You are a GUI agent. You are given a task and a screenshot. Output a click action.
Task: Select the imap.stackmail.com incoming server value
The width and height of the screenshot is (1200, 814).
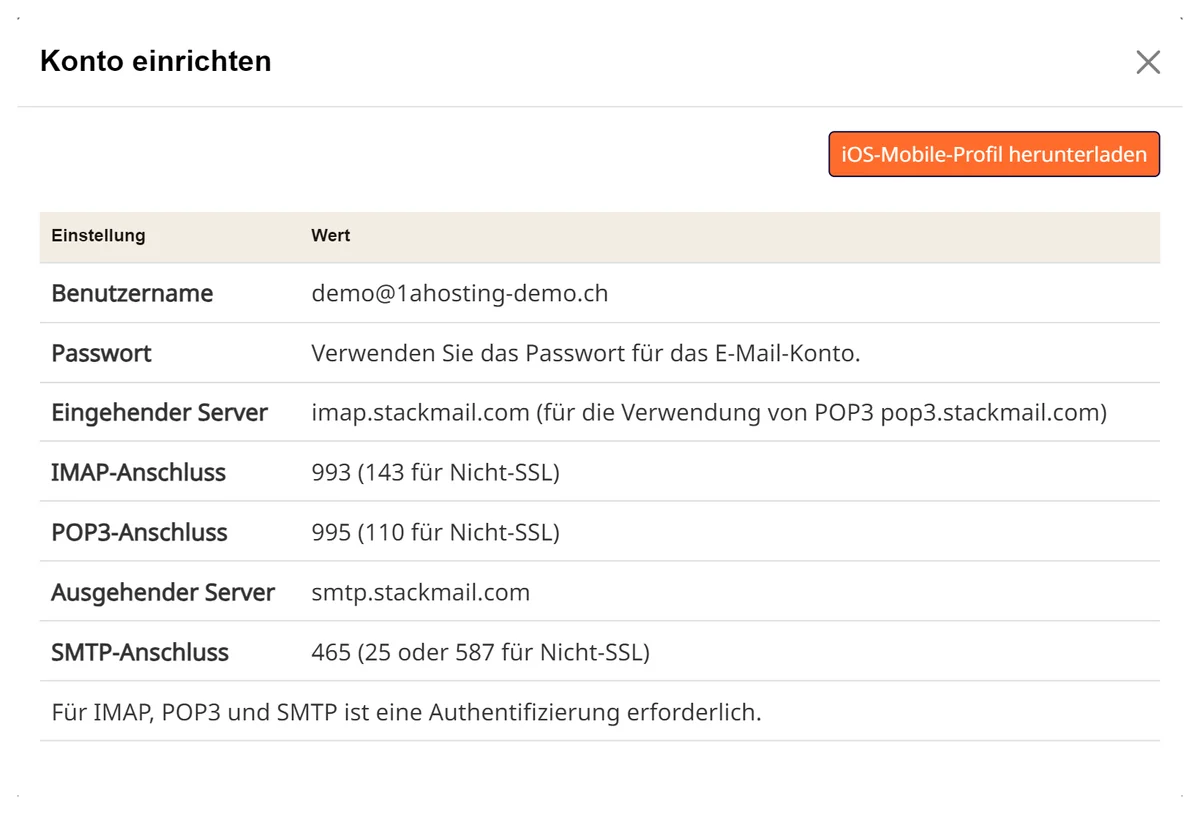click(709, 413)
